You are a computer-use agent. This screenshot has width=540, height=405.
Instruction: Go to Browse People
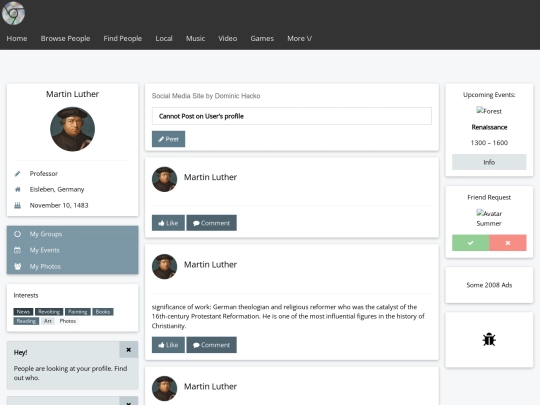tap(65, 39)
